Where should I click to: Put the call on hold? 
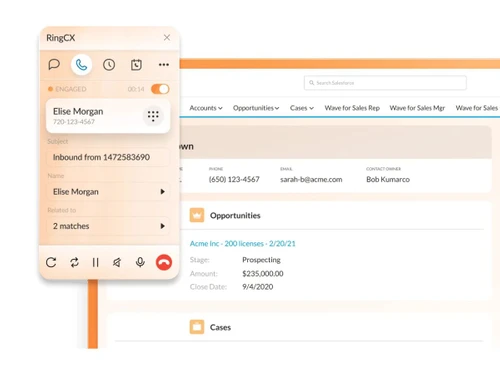click(96, 262)
